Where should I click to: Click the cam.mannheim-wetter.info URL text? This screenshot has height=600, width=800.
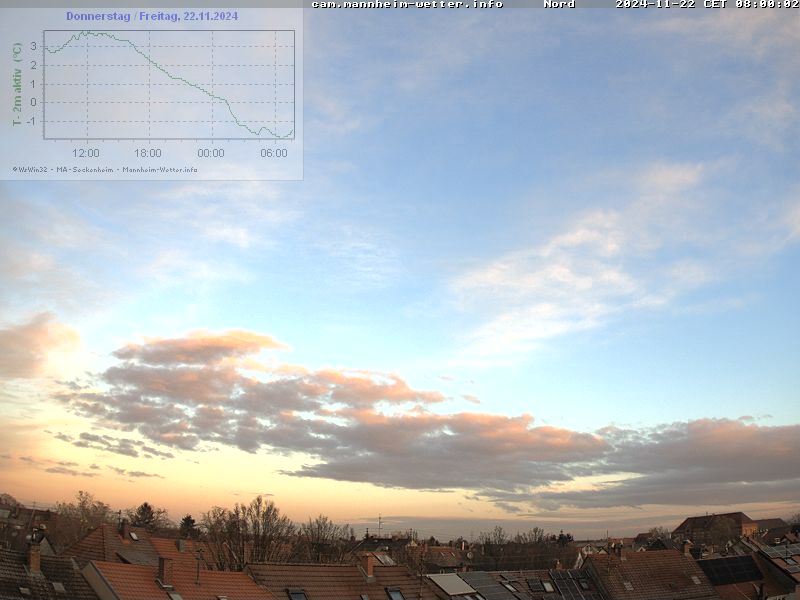(407, 4)
